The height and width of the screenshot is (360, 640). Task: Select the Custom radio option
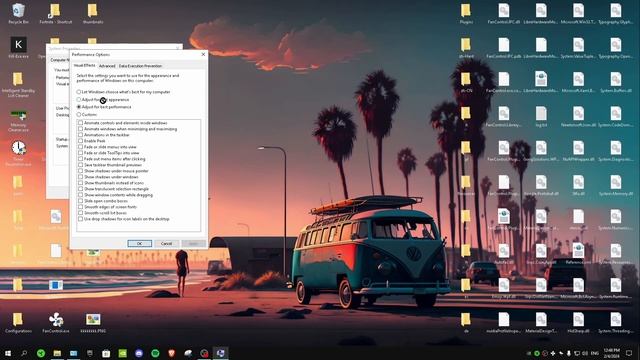pos(79,115)
